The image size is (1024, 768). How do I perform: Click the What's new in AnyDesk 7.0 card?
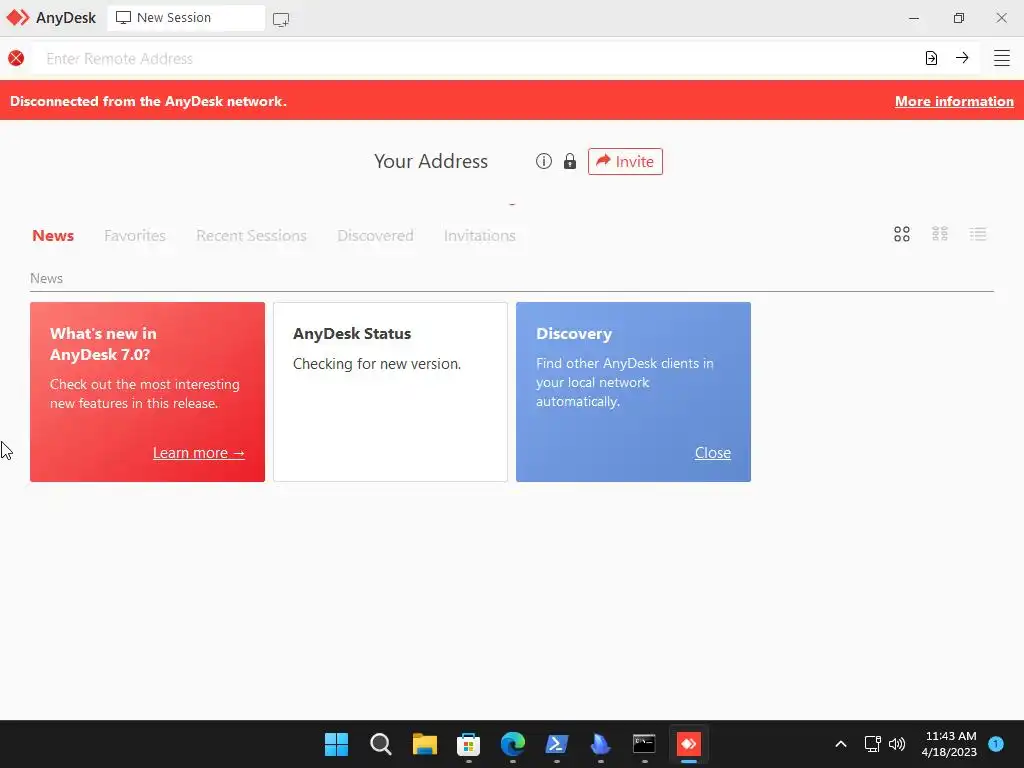(x=148, y=392)
